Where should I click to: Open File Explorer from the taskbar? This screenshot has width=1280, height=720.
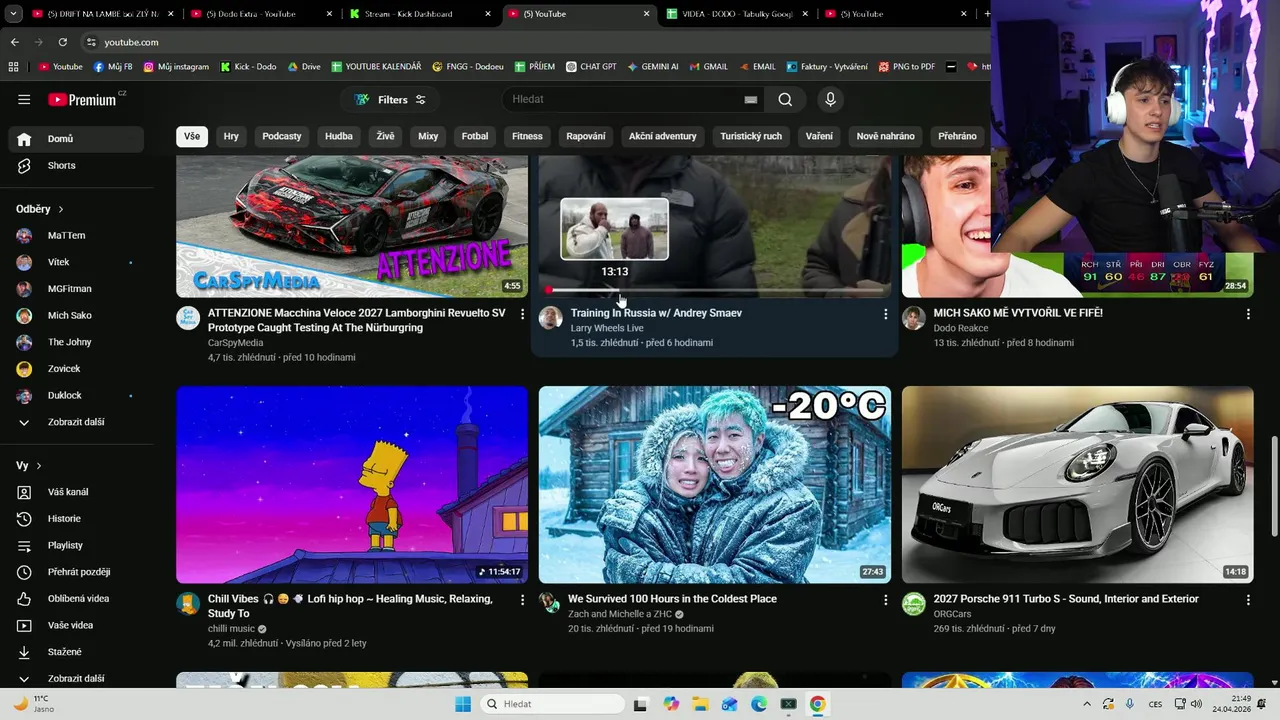[700, 704]
